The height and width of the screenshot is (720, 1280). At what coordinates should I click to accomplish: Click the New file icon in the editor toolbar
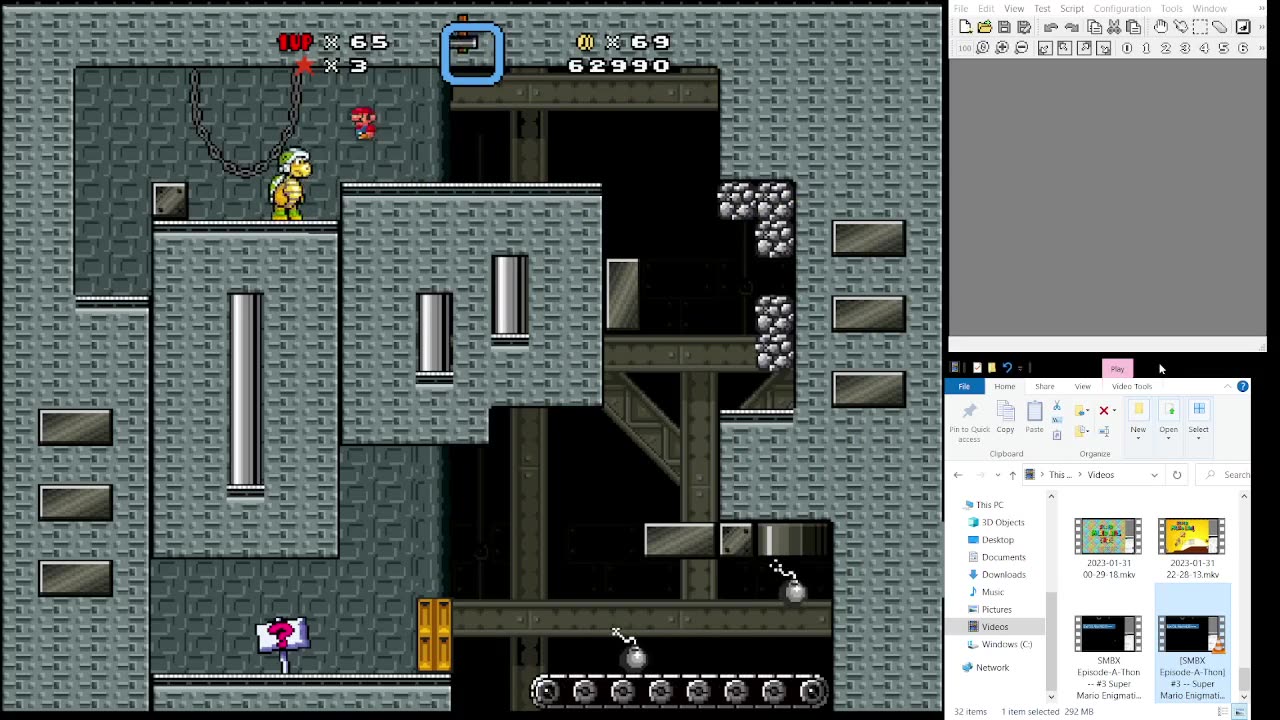[x=965, y=27]
